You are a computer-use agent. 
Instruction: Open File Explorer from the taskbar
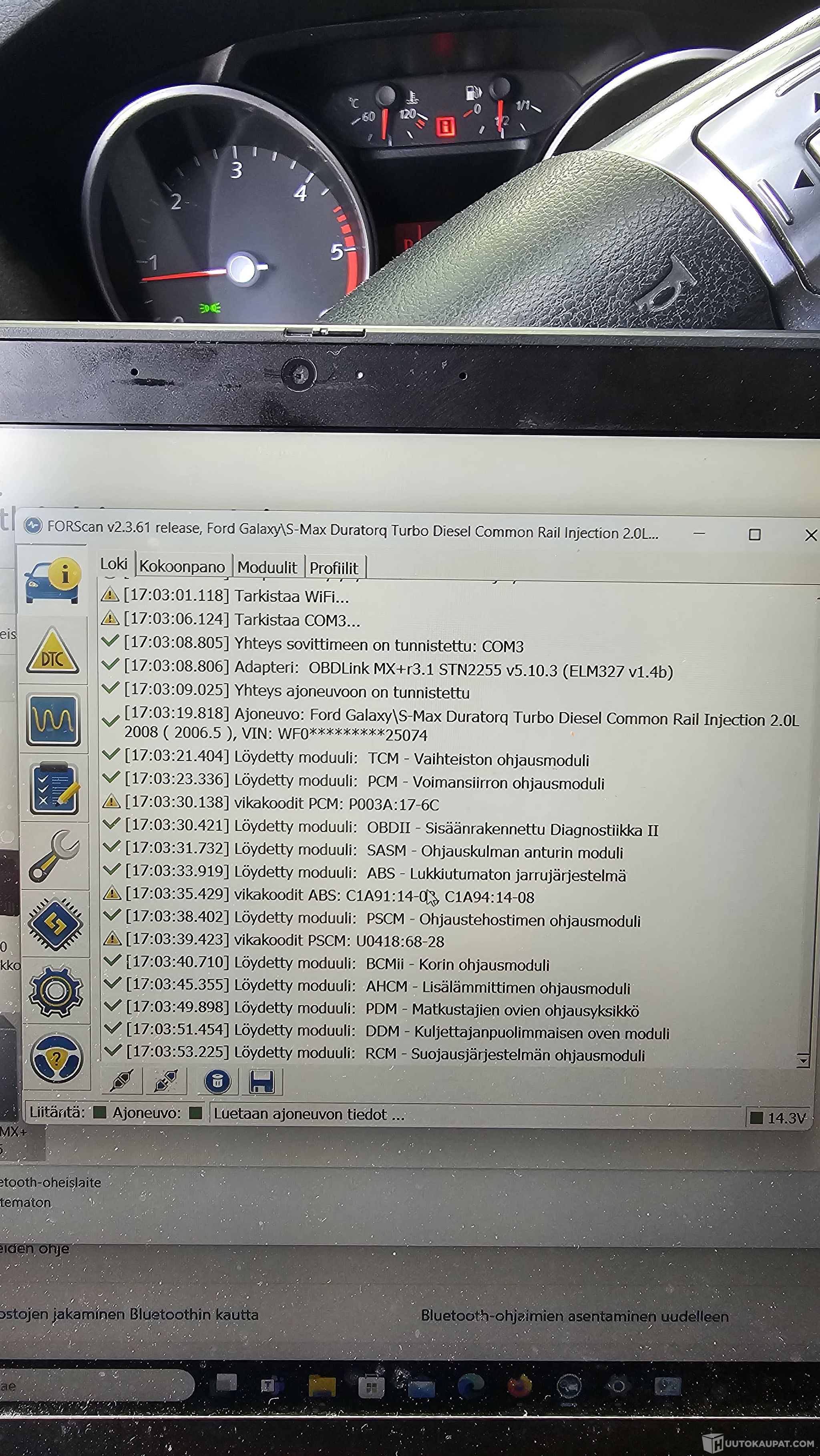pyautogui.click(x=322, y=1386)
